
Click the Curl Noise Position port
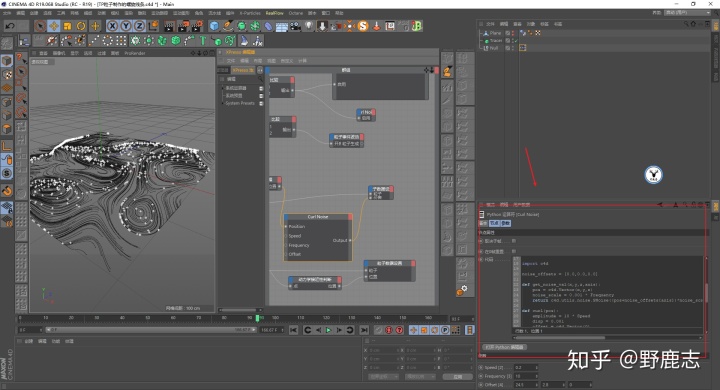coord(286,226)
